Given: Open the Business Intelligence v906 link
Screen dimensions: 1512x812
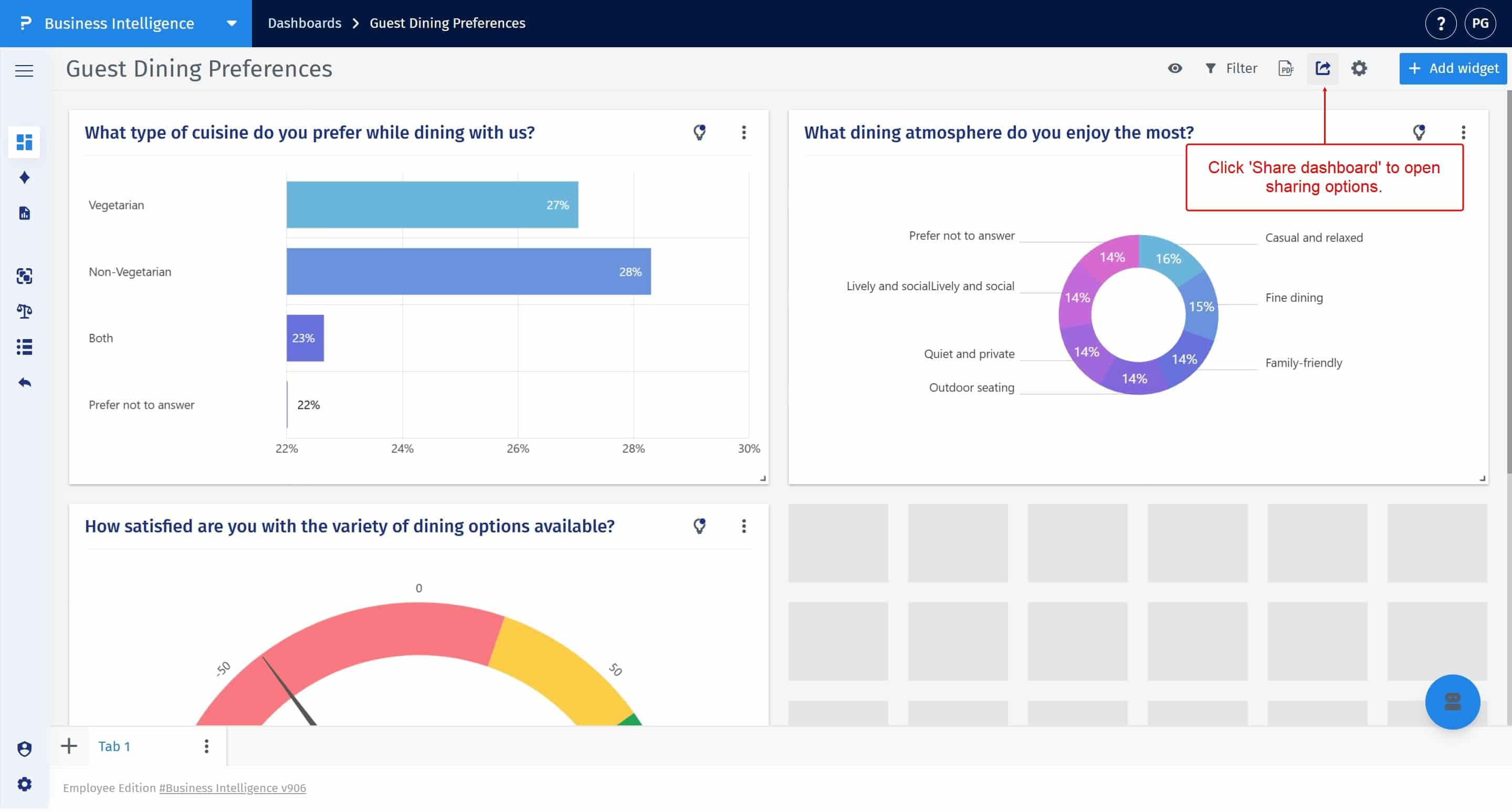Looking at the screenshot, I should click(232, 788).
